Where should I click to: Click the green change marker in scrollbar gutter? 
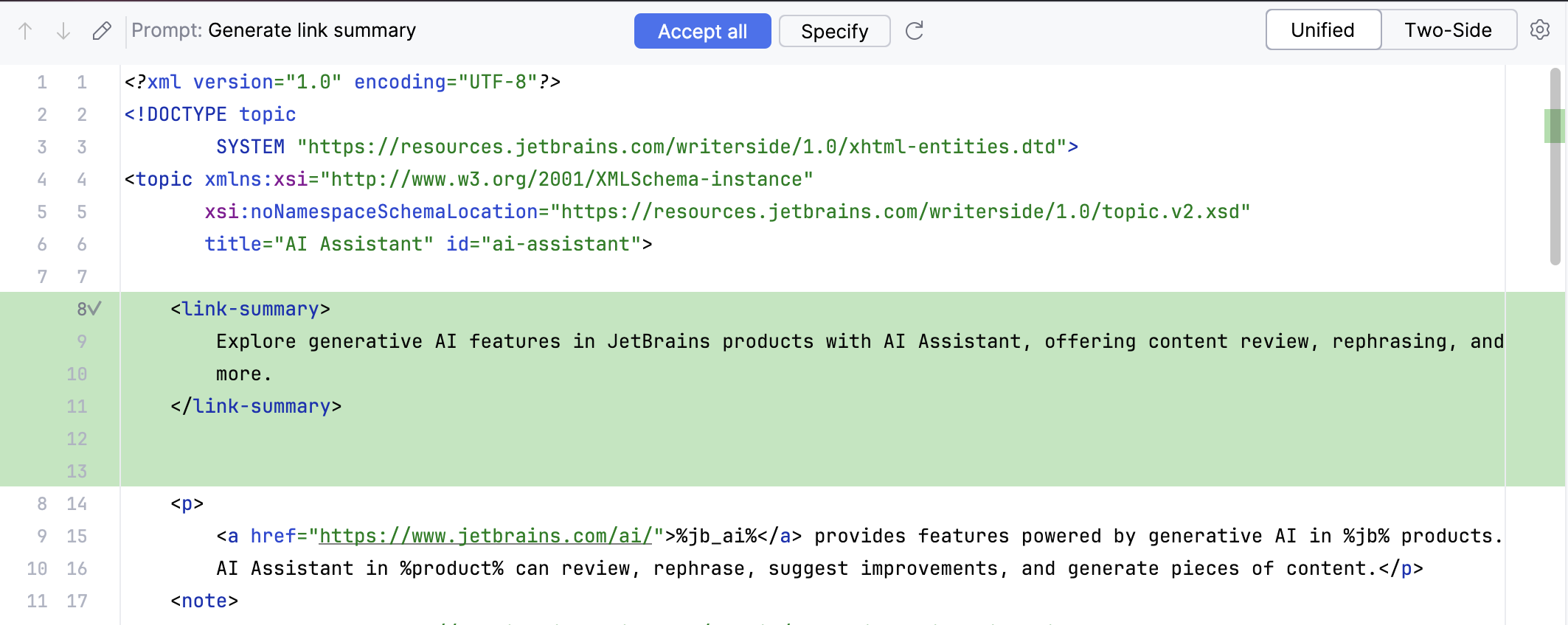point(1553,126)
